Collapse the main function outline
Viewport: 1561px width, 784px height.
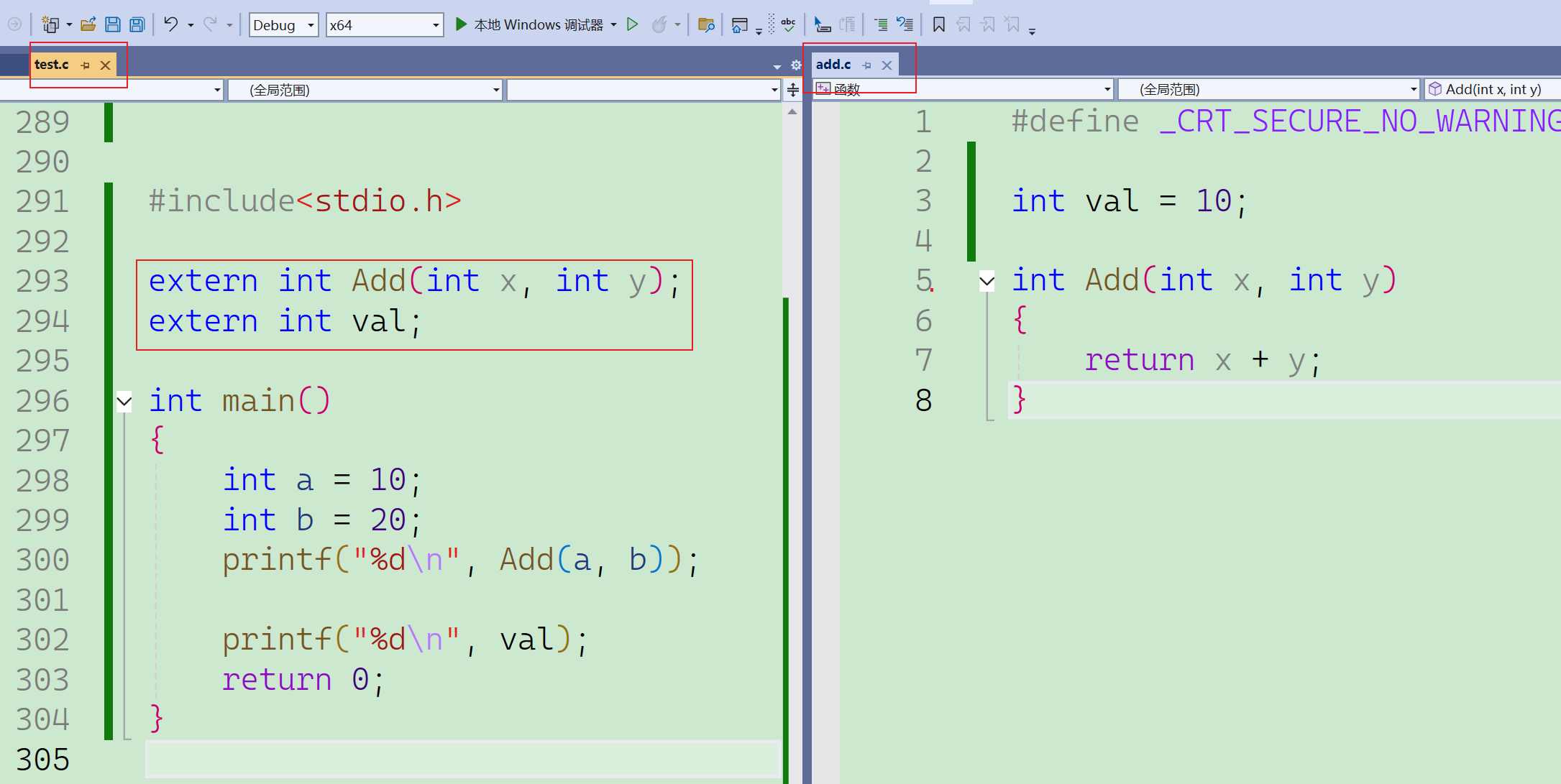tap(124, 401)
